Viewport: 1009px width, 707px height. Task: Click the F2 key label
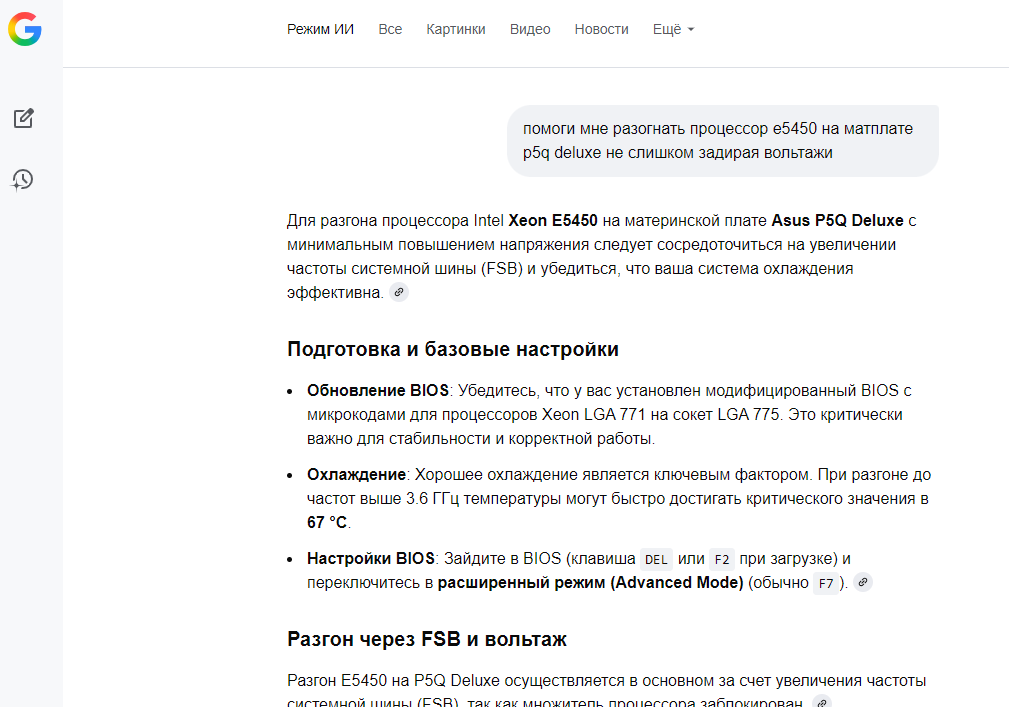click(722, 560)
